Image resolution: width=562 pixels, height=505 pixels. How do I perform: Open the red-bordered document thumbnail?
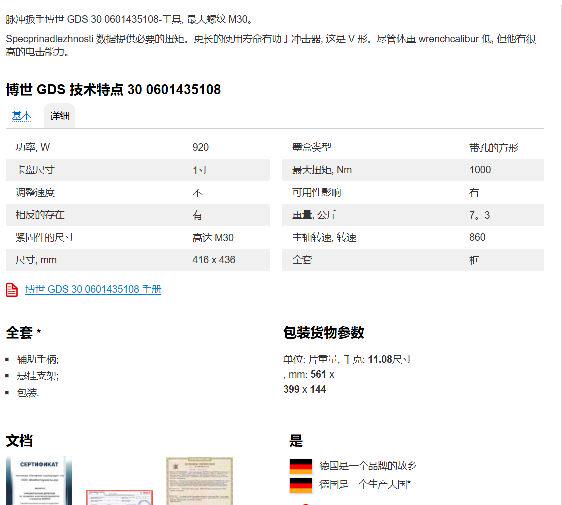119,497
